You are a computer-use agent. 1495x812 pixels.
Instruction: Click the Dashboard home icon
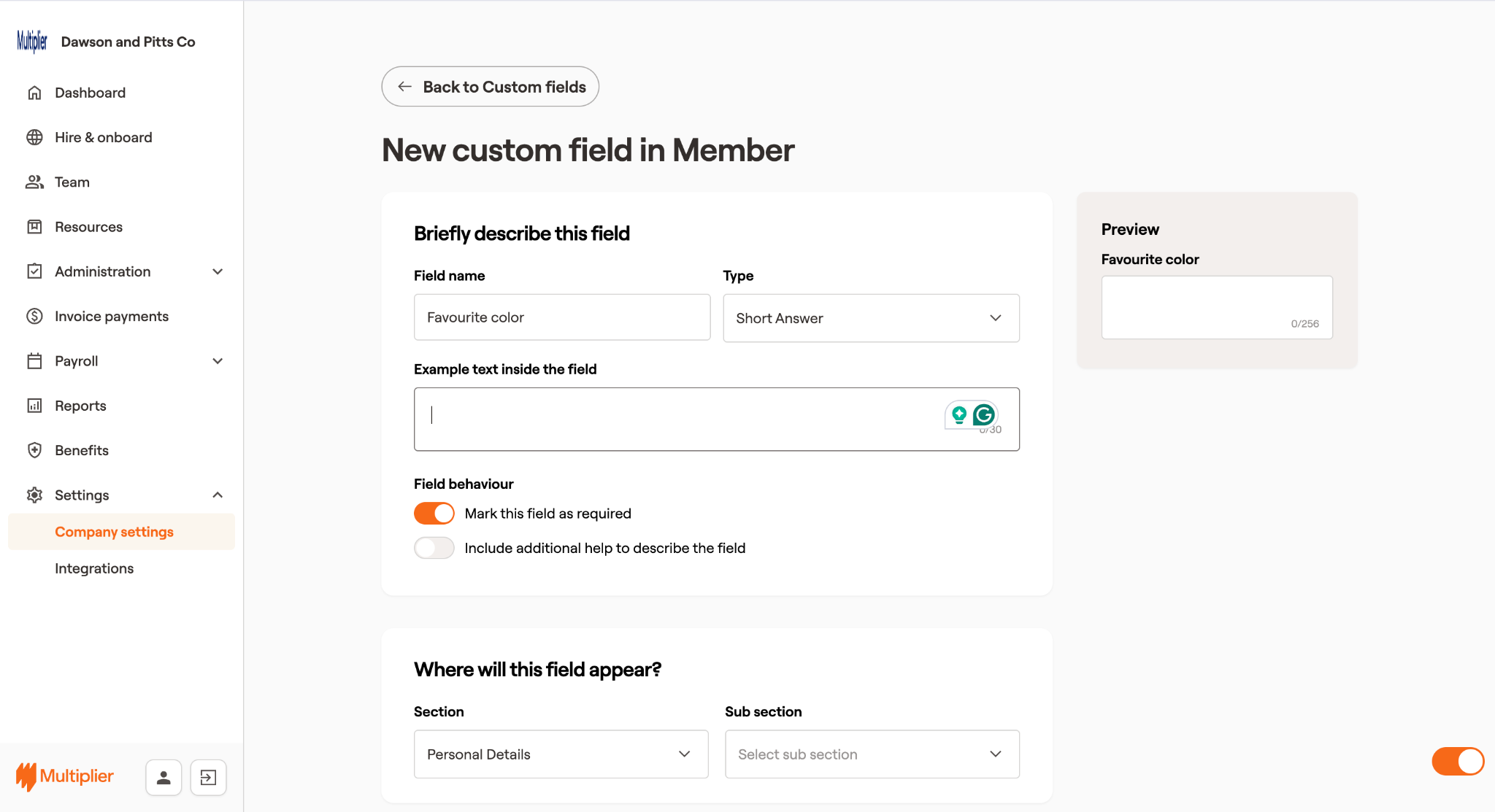[34, 93]
